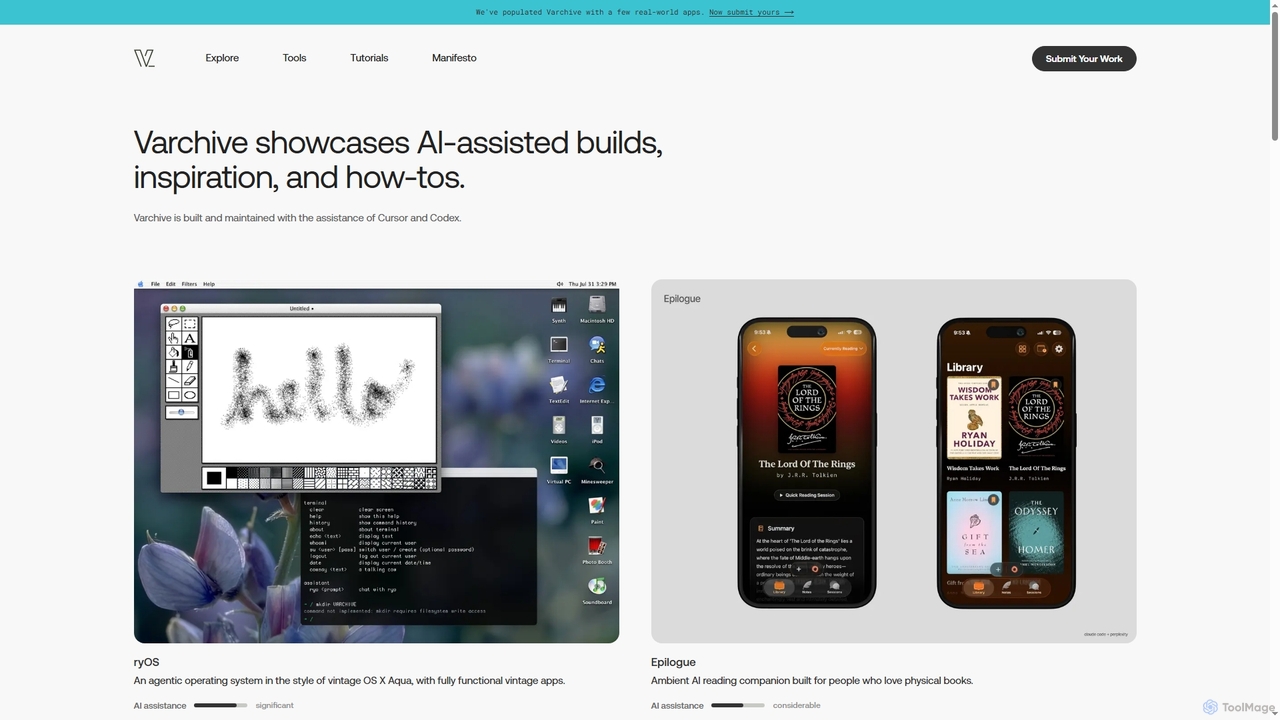
Task: Select the hand tool in Paint
Action: (x=174, y=339)
